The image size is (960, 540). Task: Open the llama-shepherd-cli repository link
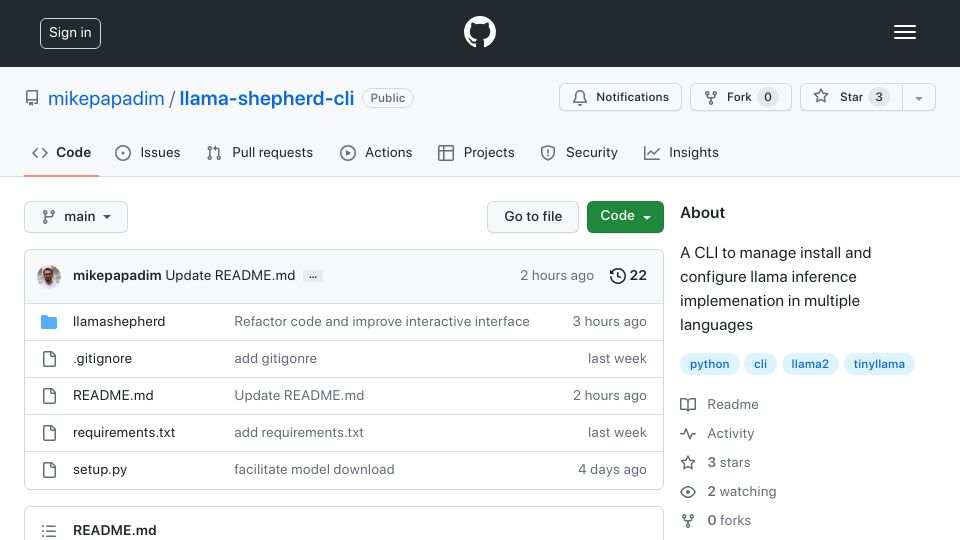[266, 99]
